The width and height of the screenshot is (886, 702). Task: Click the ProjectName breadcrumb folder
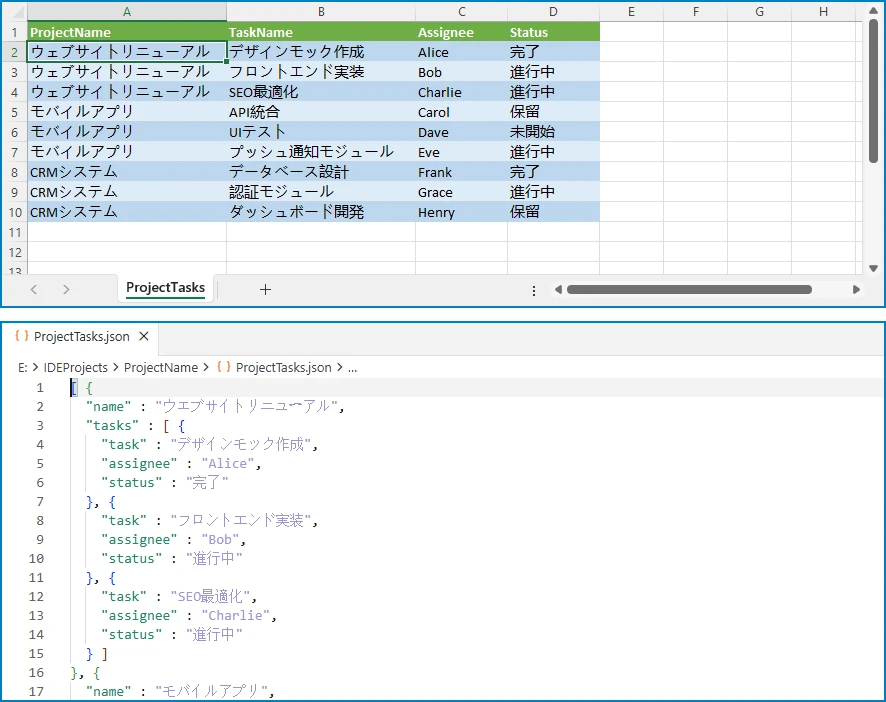point(161,367)
